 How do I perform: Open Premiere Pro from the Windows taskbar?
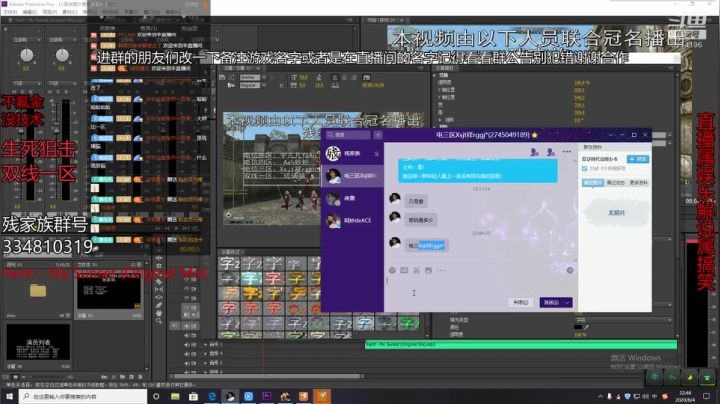click(266, 396)
